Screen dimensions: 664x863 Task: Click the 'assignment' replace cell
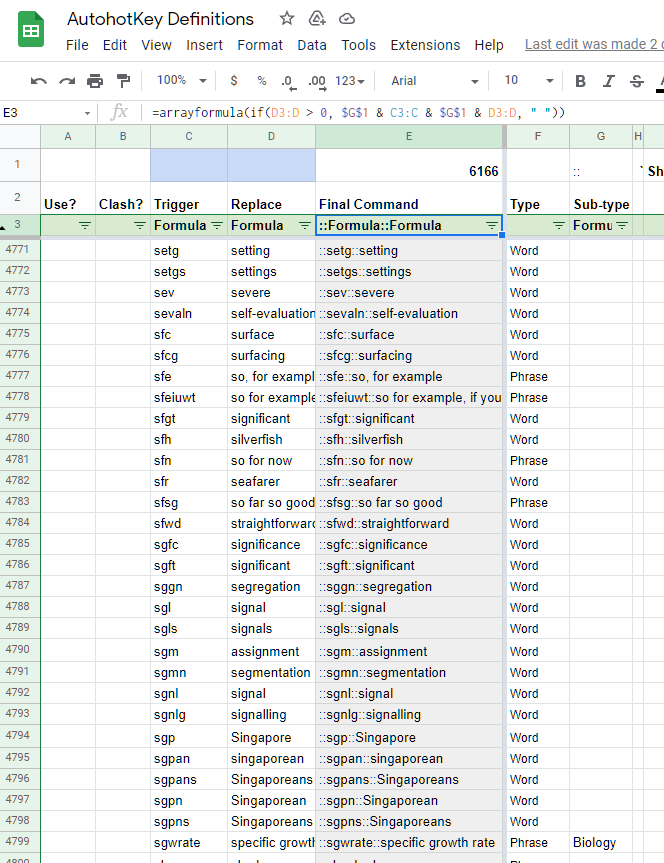coord(271,651)
